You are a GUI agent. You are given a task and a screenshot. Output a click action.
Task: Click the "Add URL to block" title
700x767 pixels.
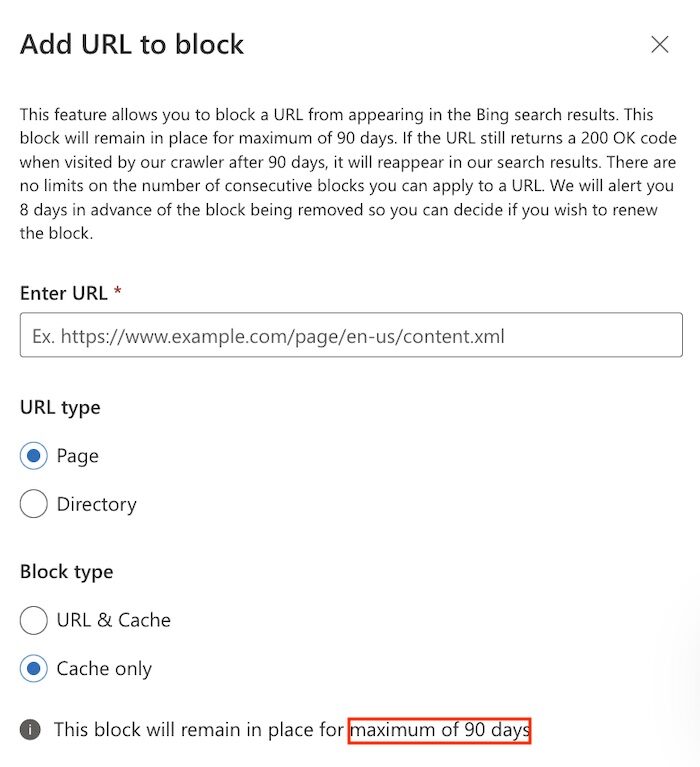(x=132, y=44)
